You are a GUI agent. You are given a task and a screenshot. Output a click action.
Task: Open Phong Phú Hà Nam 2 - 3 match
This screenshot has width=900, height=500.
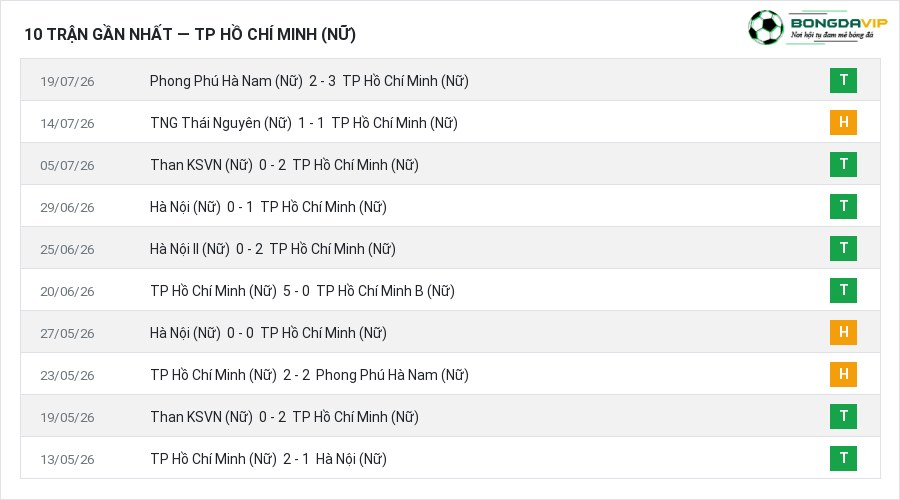(309, 81)
